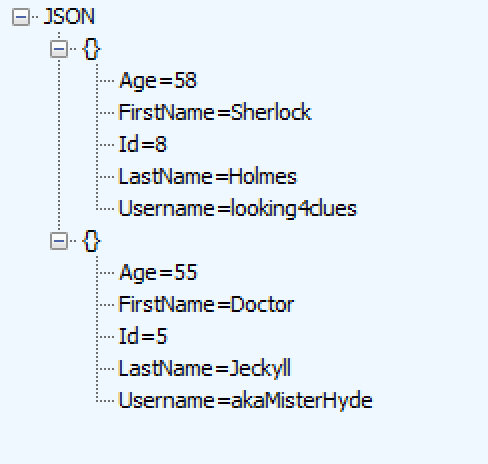Select FirstName=Doctor item
Screen dimensions: 488x464
pos(206,304)
